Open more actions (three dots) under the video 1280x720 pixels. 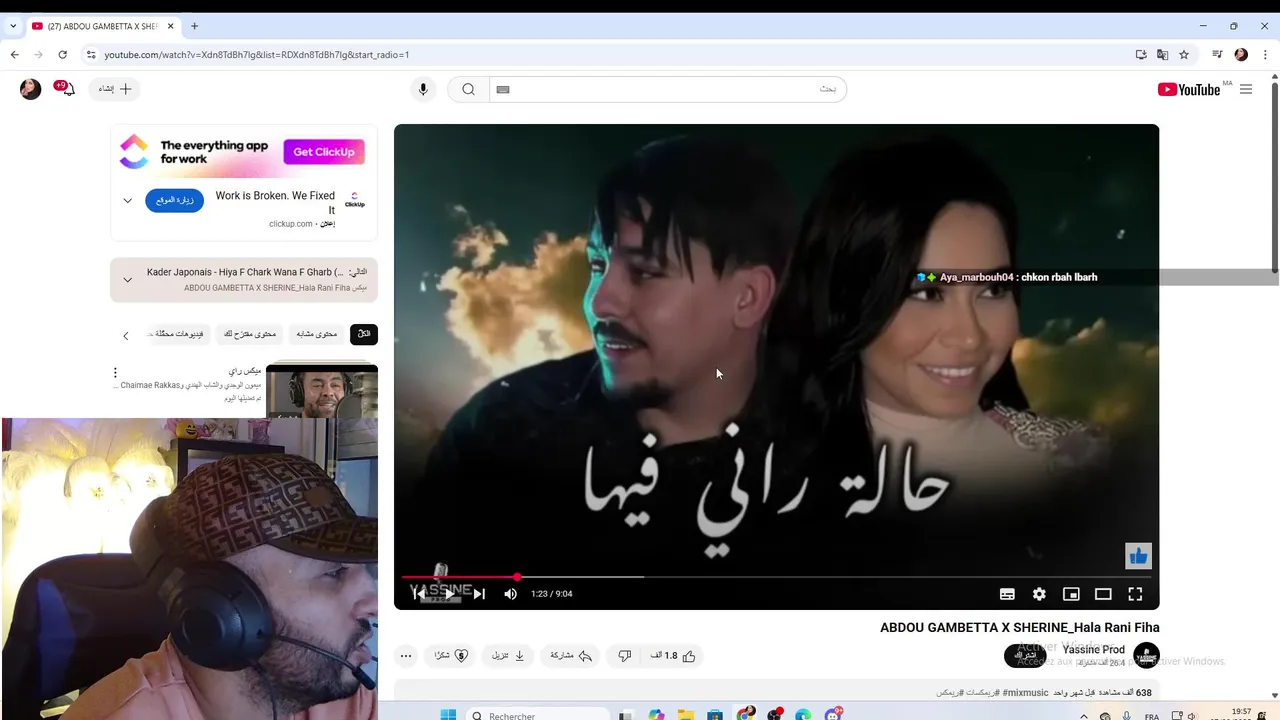pos(405,656)
